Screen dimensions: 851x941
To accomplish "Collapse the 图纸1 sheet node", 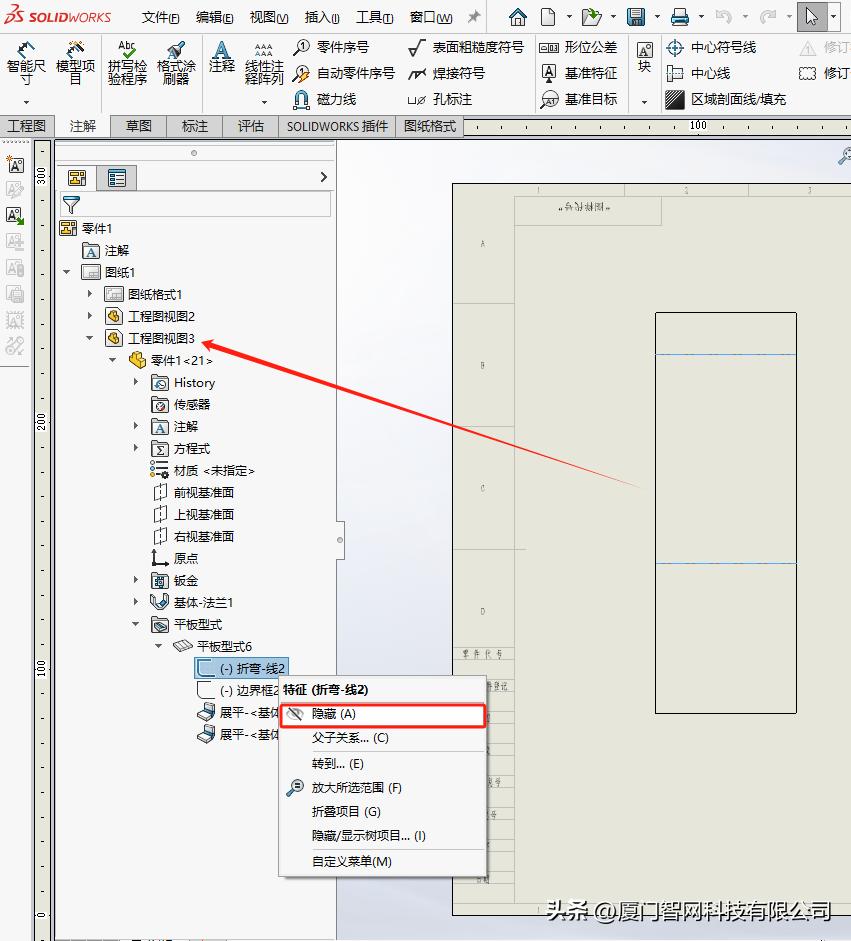I will (x=67, y=272).
